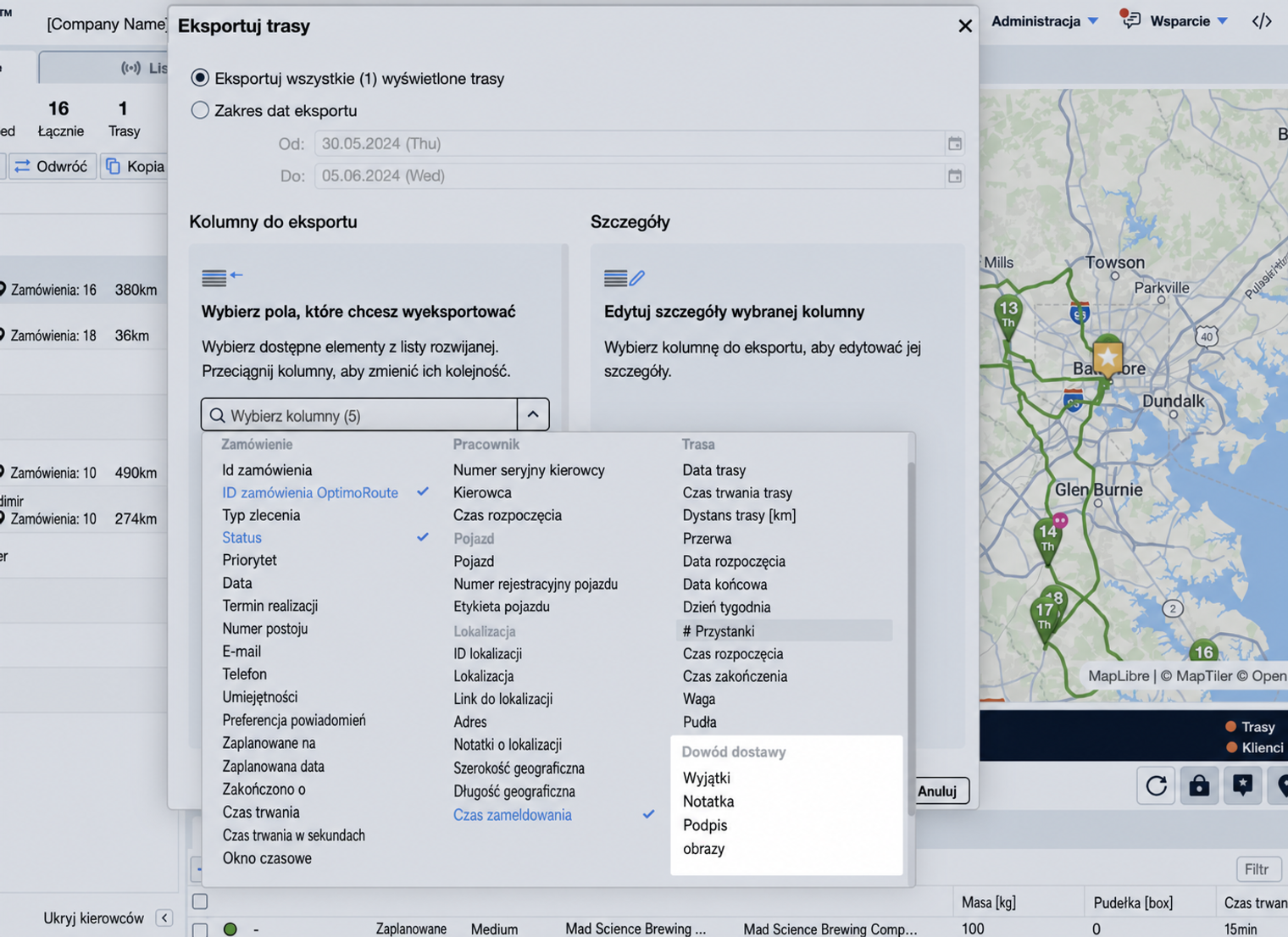Click the Kopia button
1288x937 pixels.
pyautogui.click(x=134, y=166)
